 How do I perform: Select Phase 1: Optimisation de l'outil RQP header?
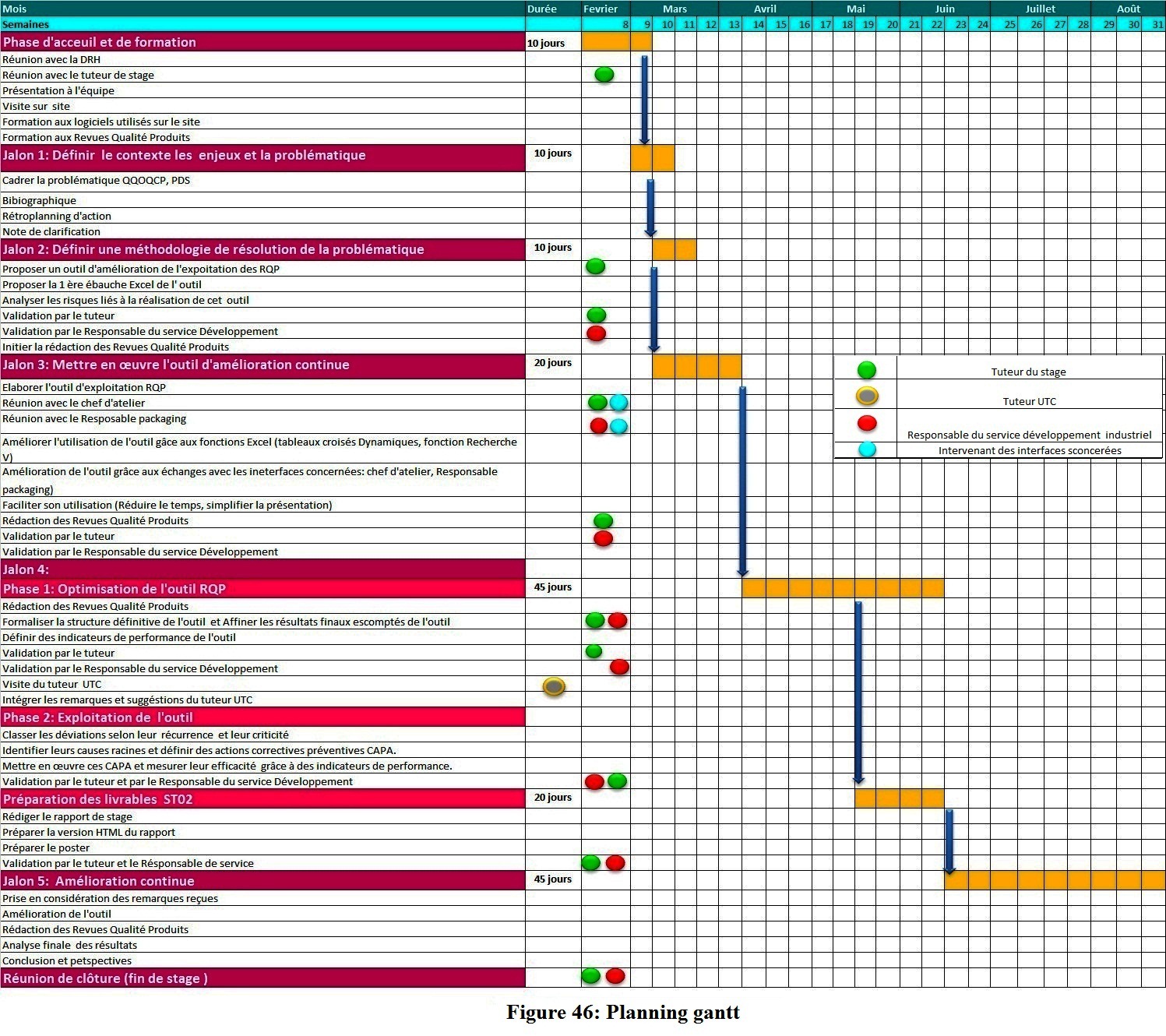tap(263, 589)
